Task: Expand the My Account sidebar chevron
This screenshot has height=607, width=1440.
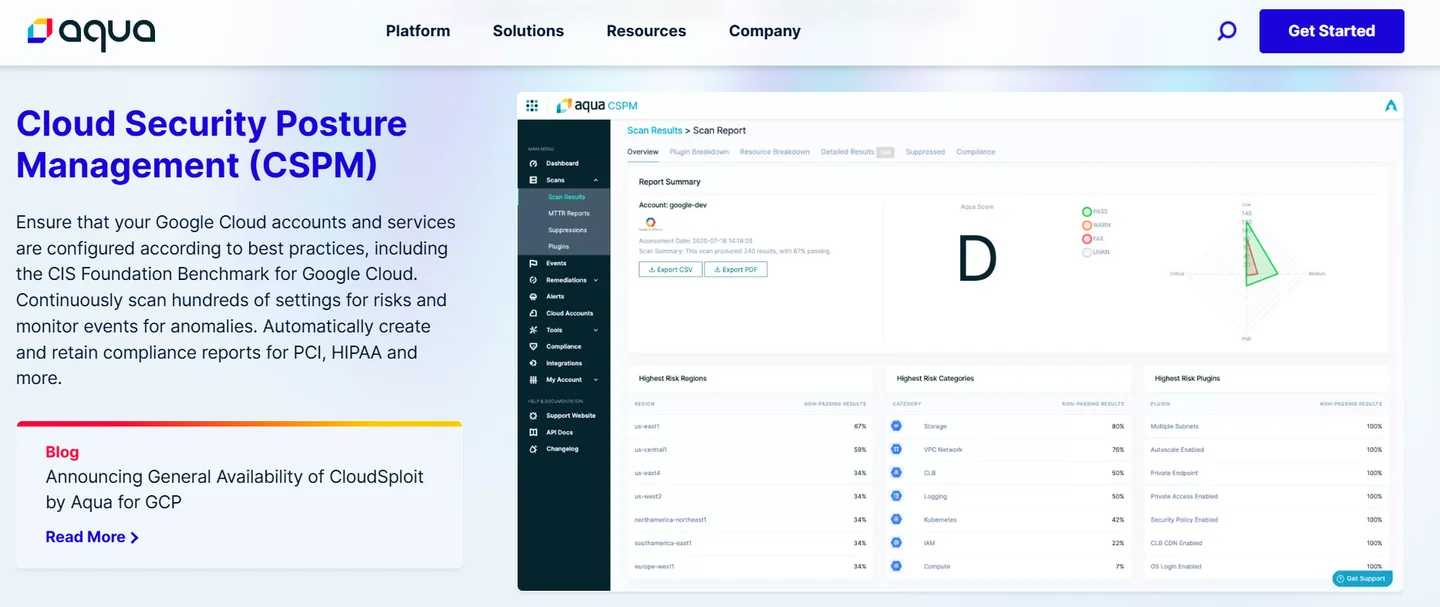Action: click(x=596, y=380)
